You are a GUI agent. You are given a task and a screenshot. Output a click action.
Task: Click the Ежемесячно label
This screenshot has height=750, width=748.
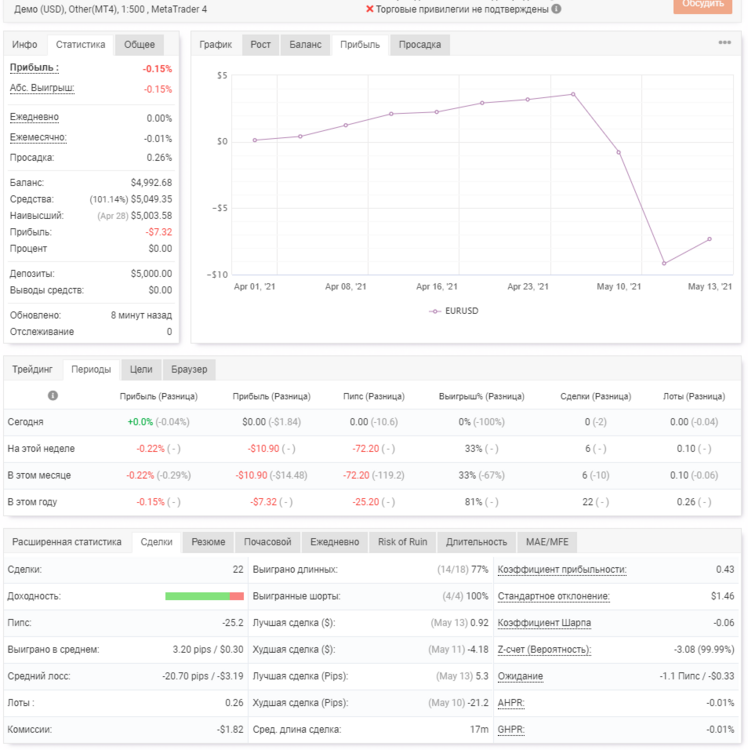click(x=38, y=138)
